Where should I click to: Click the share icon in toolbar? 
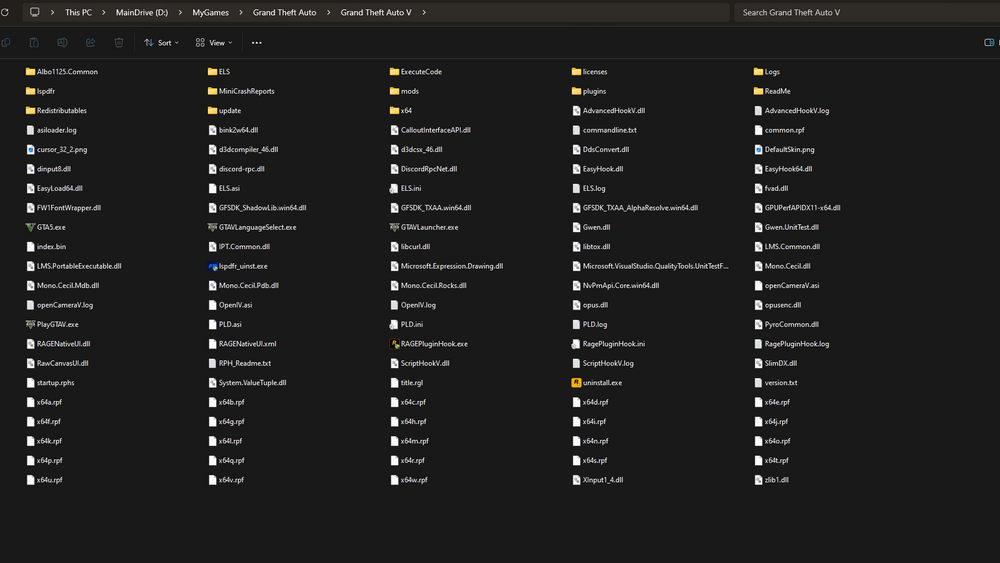tap(90, 43)
